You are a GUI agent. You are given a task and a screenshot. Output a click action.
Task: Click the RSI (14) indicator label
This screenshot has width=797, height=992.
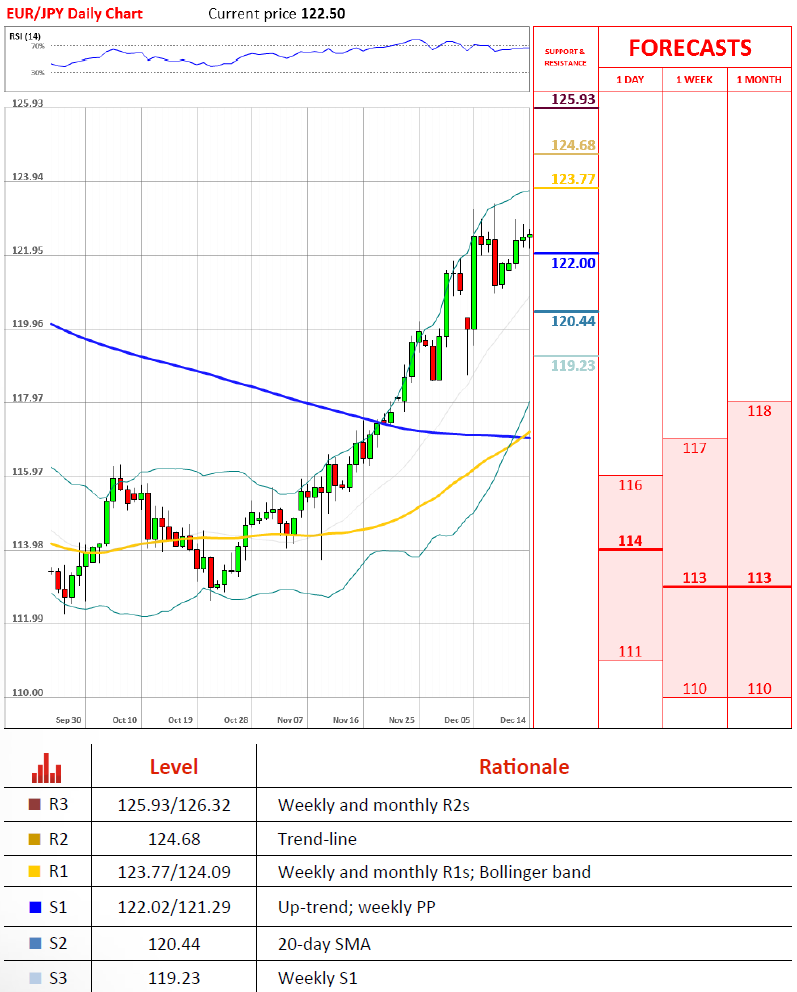coord(25,36)
